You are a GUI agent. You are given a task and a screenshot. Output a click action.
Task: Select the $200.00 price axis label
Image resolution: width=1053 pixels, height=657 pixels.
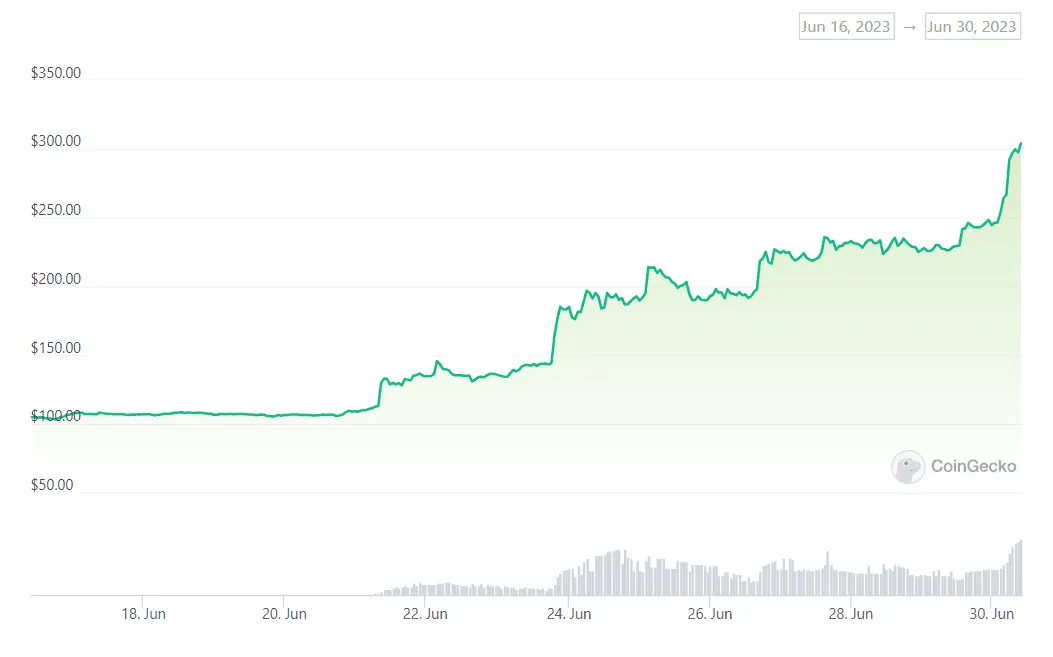click(57, 279)
